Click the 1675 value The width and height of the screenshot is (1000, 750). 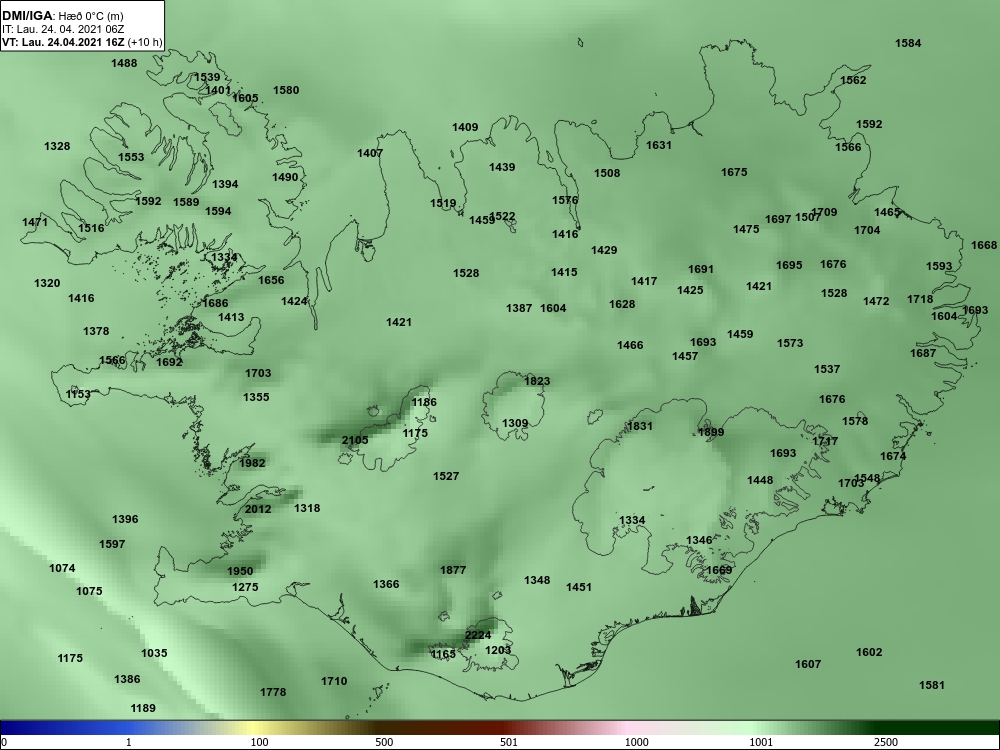pyautogui.click(x=735, y=172)
